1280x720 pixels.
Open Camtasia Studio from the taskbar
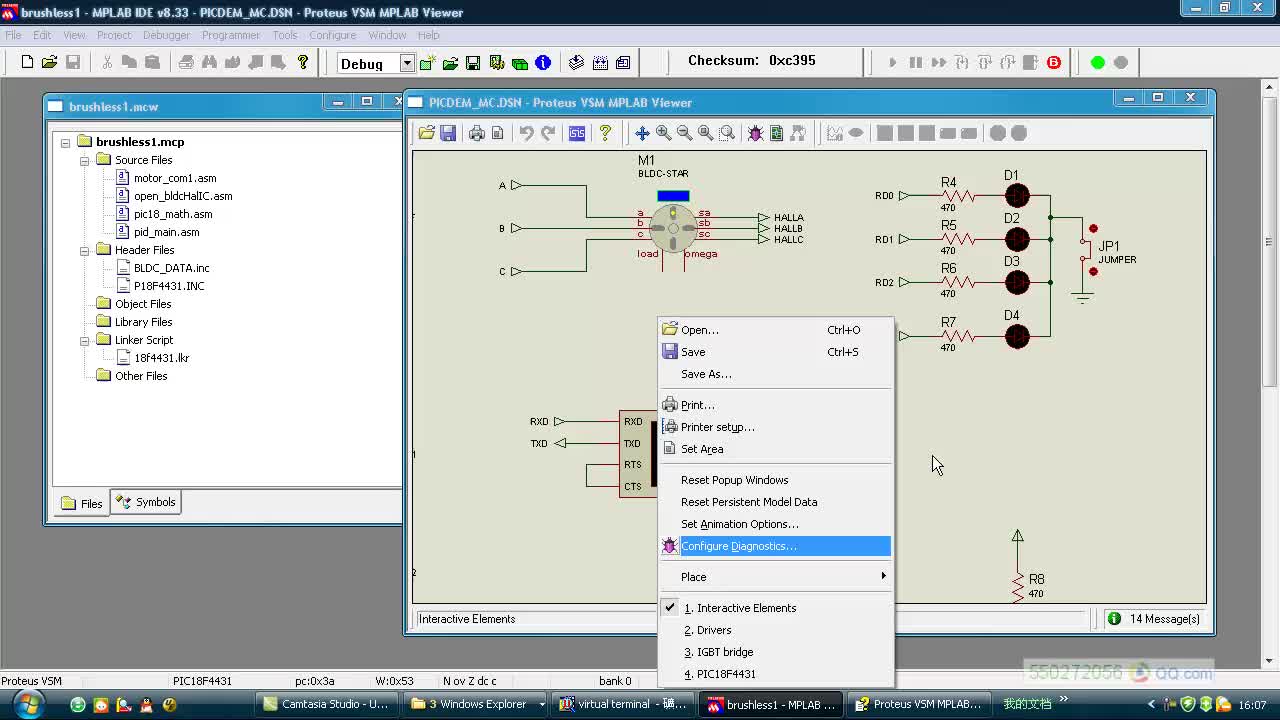click(x=326, y=704)
